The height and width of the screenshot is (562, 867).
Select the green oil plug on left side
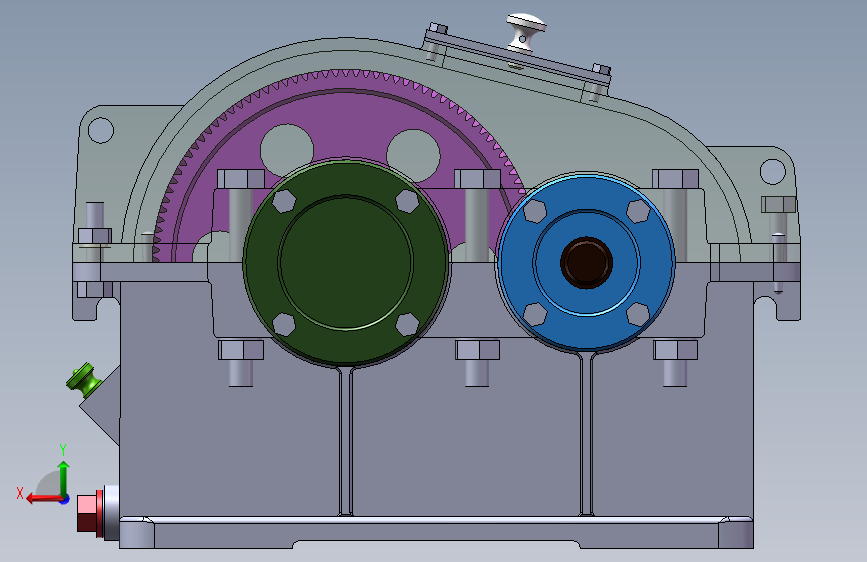click(x=83, y=379)
